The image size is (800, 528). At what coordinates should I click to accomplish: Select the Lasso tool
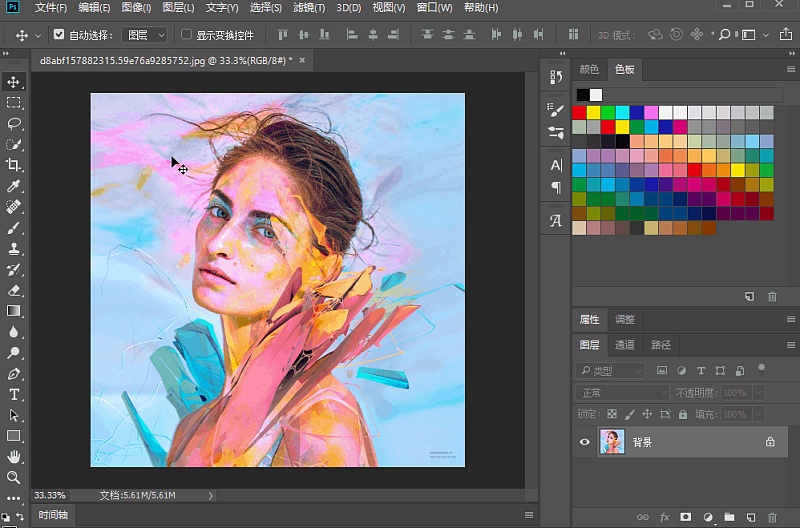click(14, 123)
